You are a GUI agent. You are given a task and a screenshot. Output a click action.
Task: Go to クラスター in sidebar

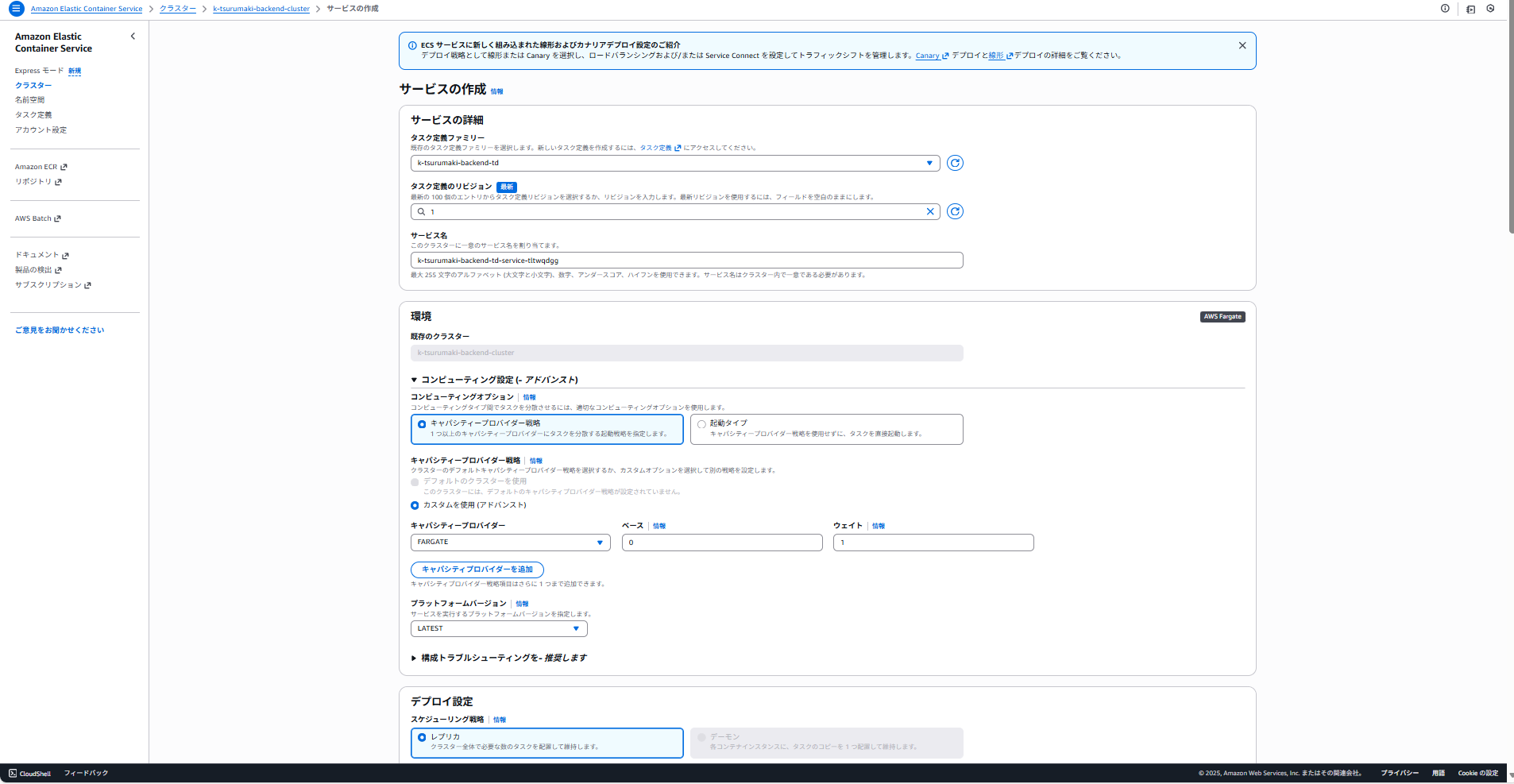click(33, 86)
